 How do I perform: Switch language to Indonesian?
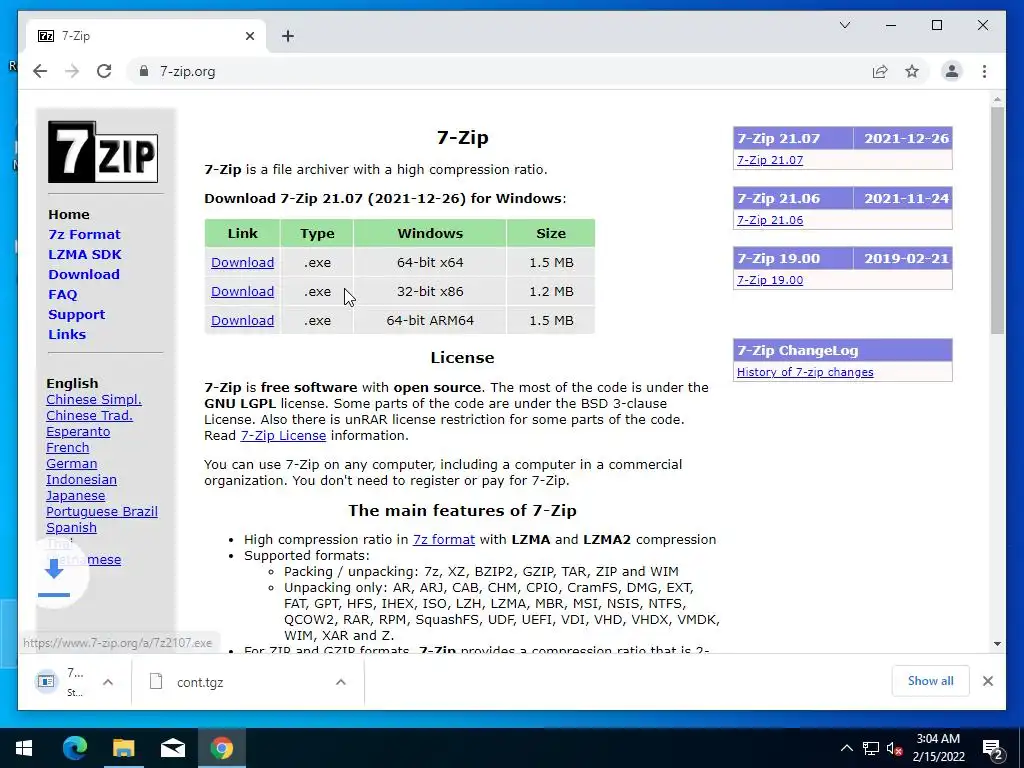(x=81, y=479)
